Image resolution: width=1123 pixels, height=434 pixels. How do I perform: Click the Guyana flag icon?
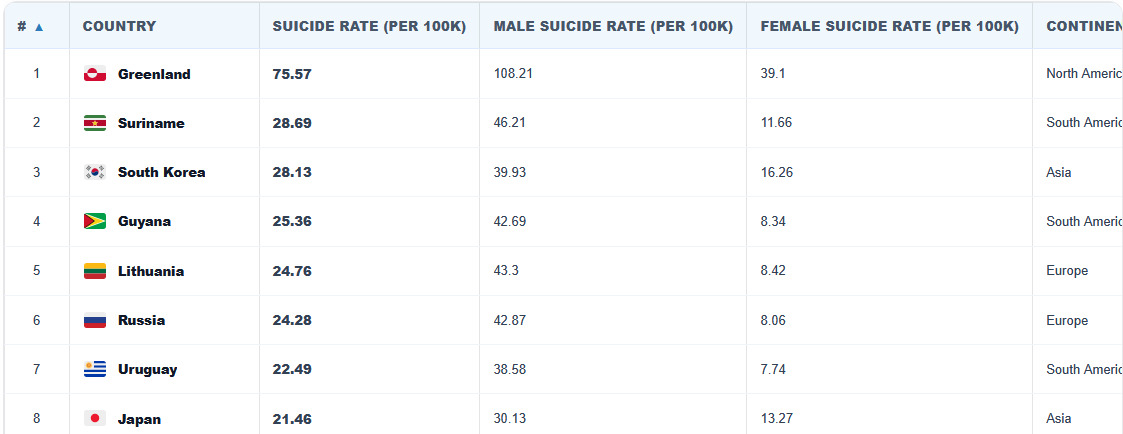(95, 221)
